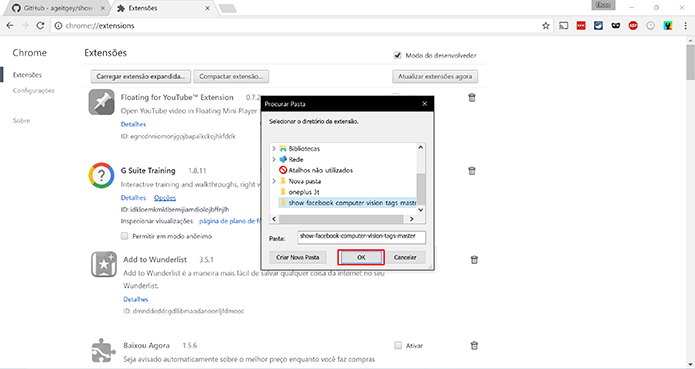Toggle Modo do desenvolvedor checkbox

click(x=397, y=55)
